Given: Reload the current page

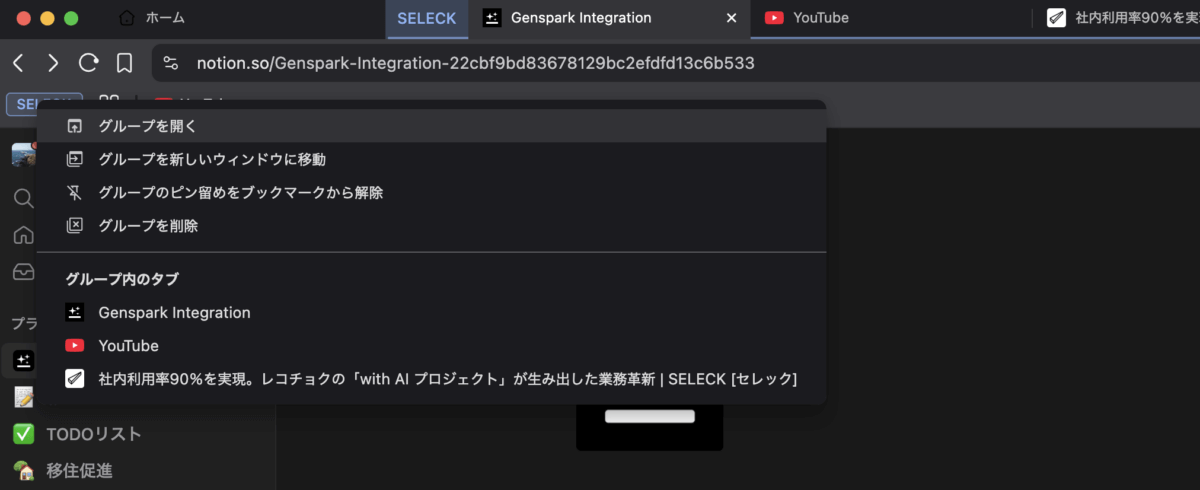Looking at the screenshot, I should coord(88,63).
